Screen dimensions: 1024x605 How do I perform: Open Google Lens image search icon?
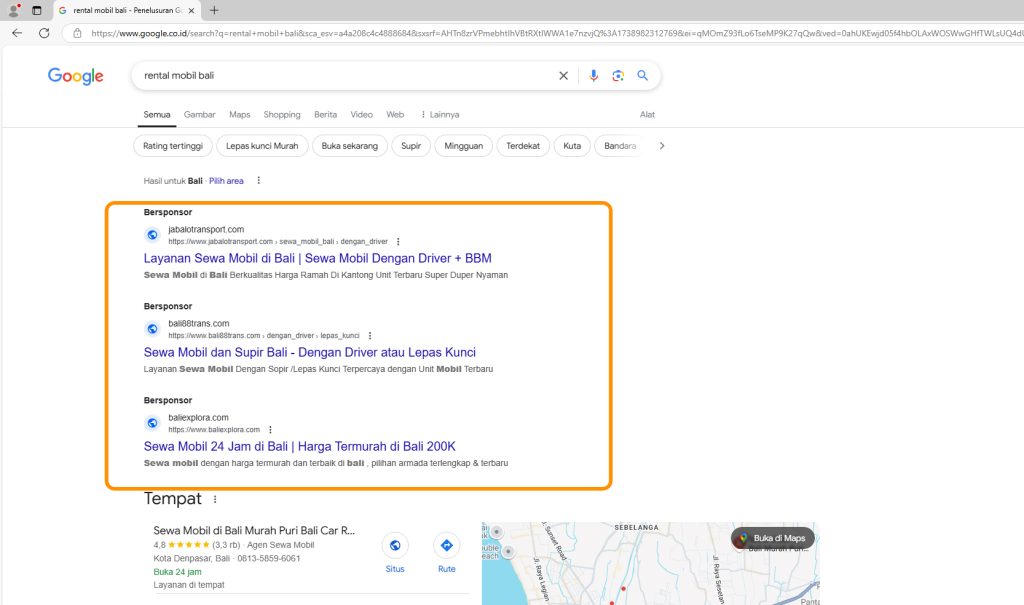(x=618, y=76)
